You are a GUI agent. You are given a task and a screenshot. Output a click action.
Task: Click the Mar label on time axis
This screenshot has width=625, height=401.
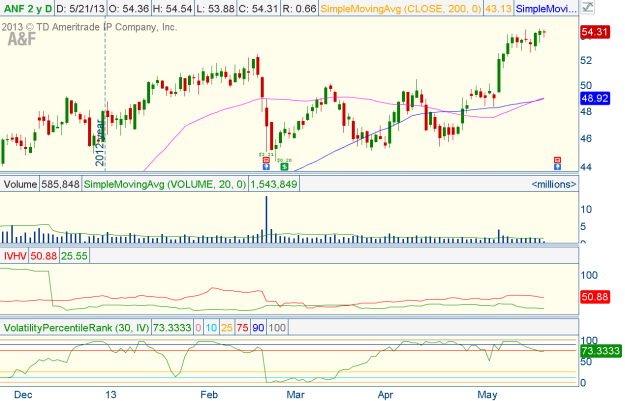click(293, 393)
